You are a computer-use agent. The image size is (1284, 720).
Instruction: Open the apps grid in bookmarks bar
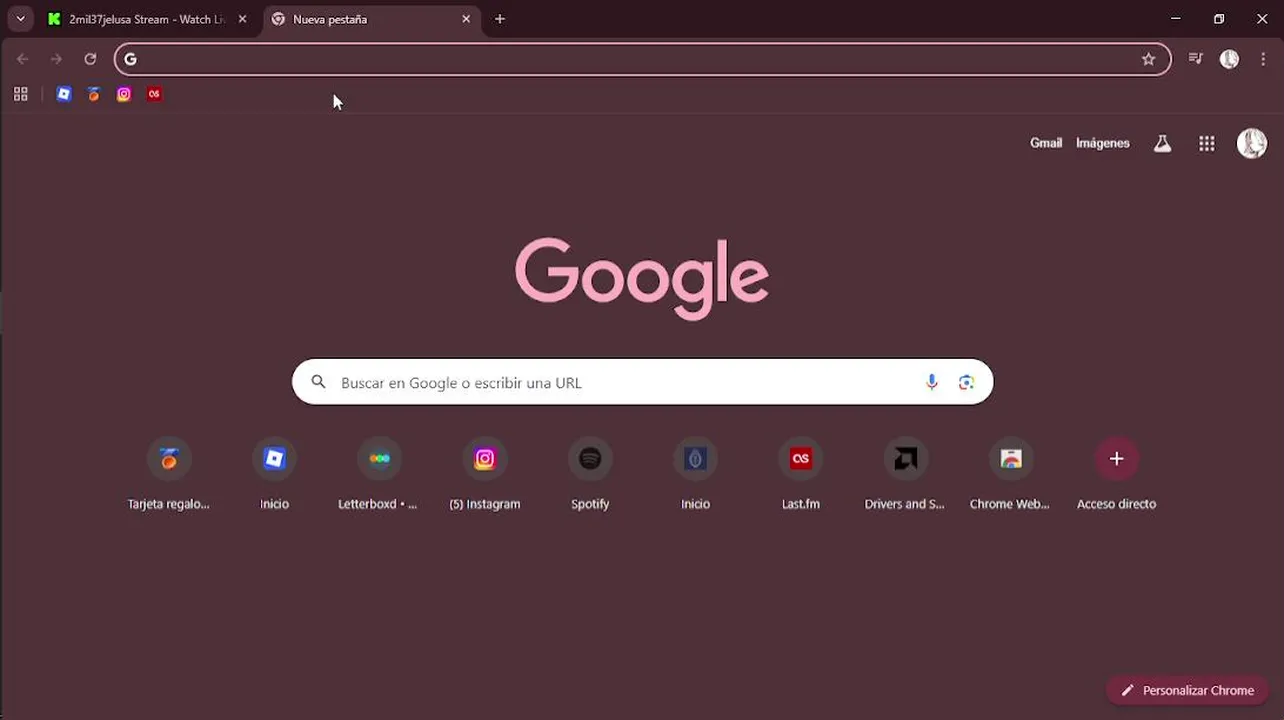coord(20,94)
